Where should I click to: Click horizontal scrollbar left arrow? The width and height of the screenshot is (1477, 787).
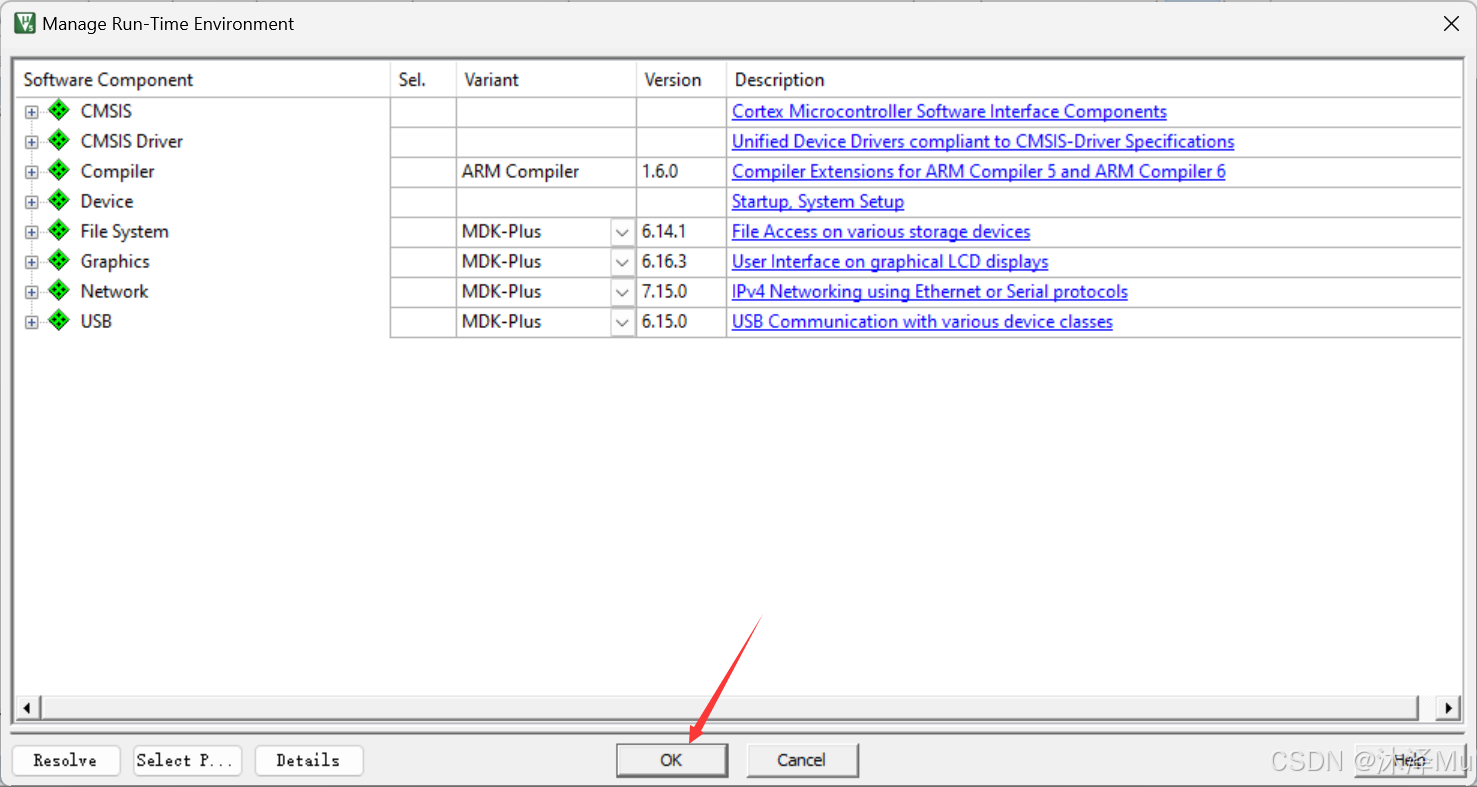coord(26,708)
